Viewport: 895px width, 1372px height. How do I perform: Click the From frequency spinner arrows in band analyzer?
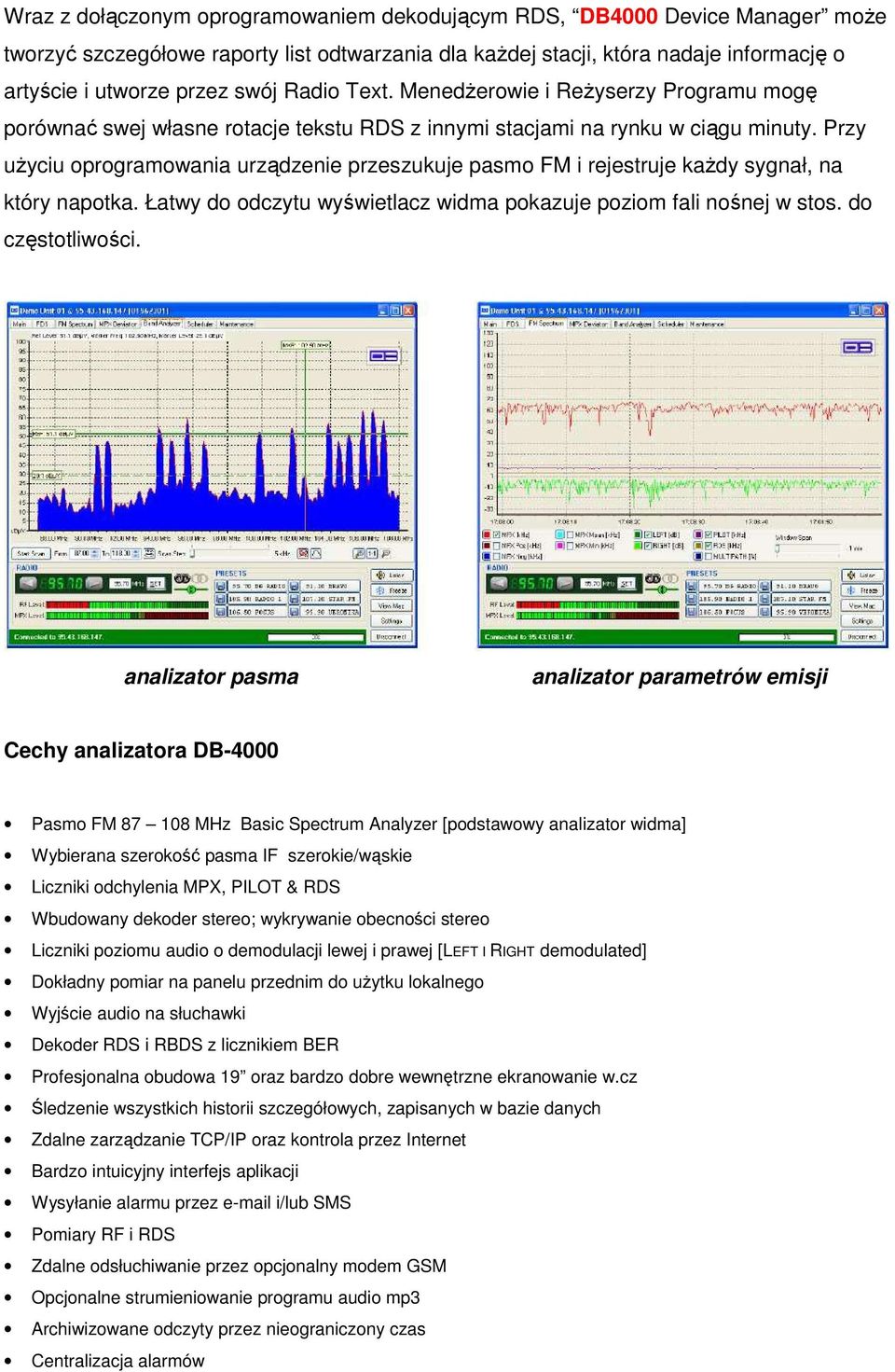pos(95,554)
